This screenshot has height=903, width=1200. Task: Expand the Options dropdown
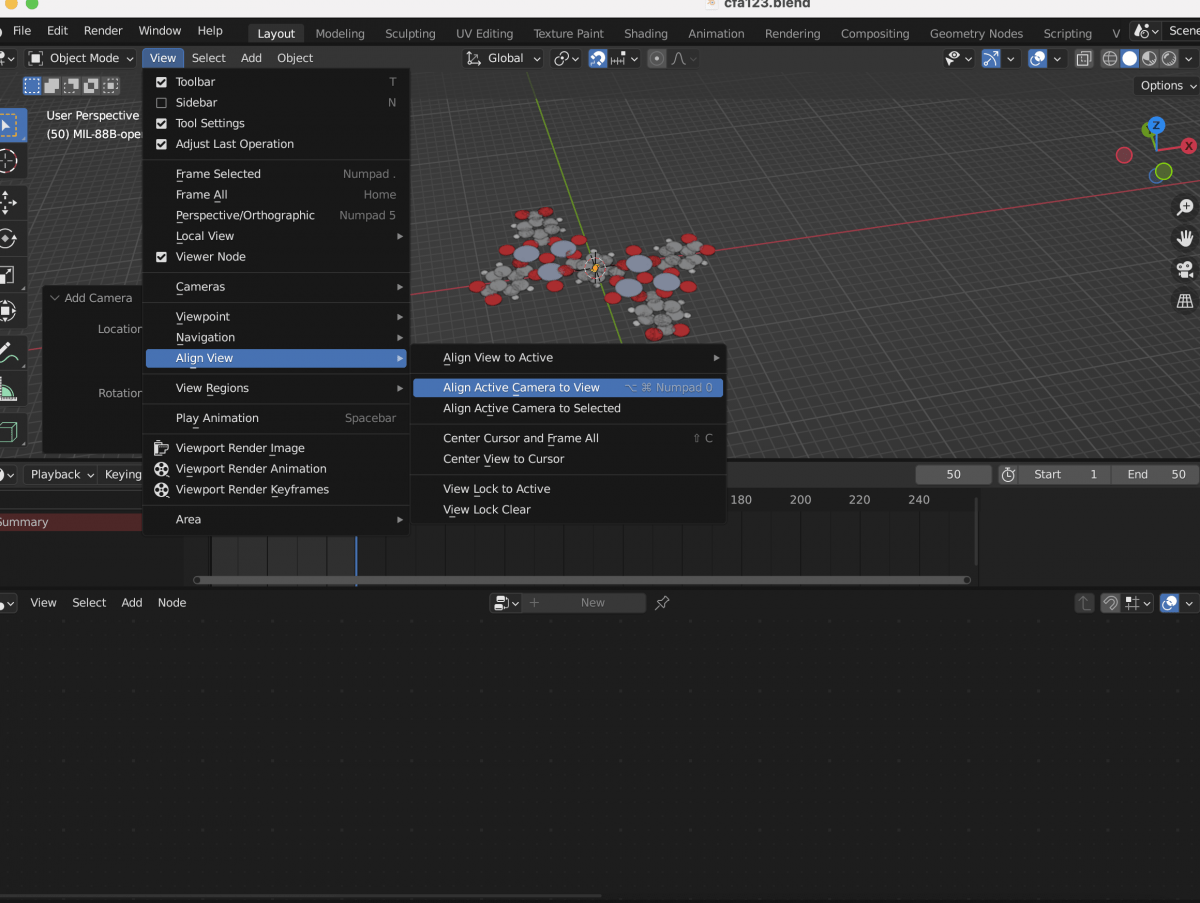pyautogui.click(x=1167, y=86)
